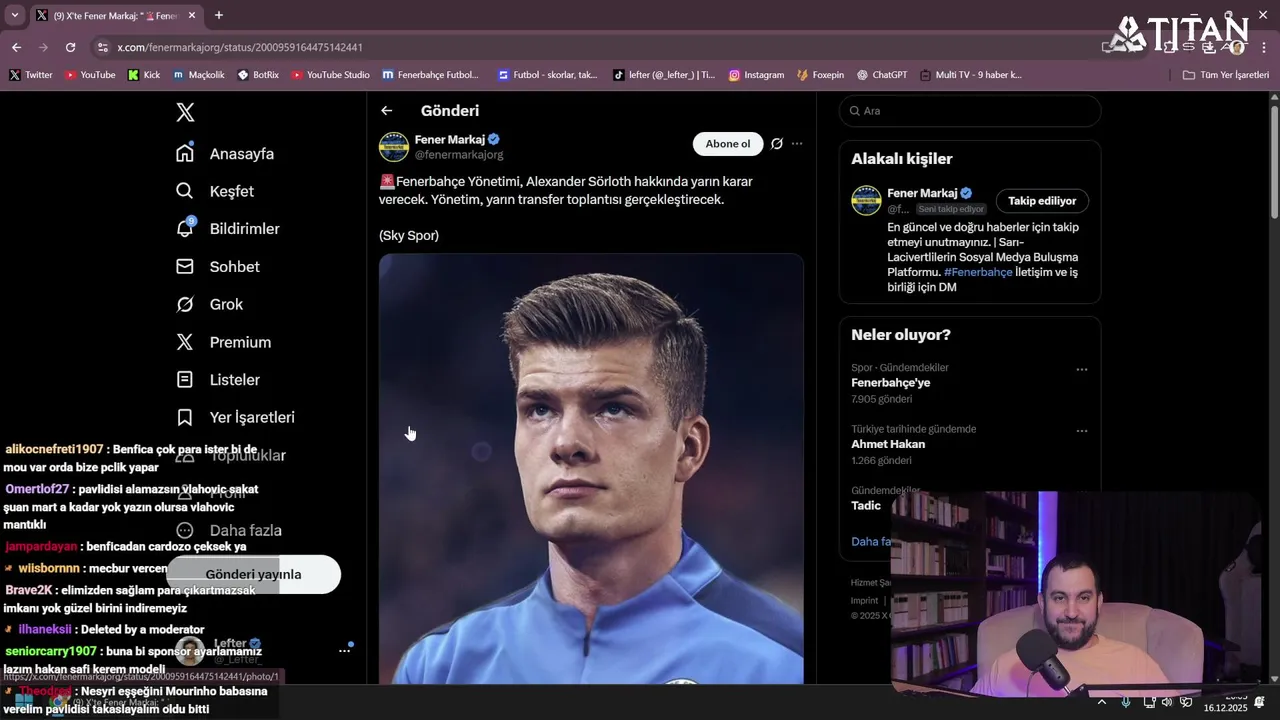The image size is (1280, 720).
Task: Open Grok from sidebar
Action: tap(226, 304)
